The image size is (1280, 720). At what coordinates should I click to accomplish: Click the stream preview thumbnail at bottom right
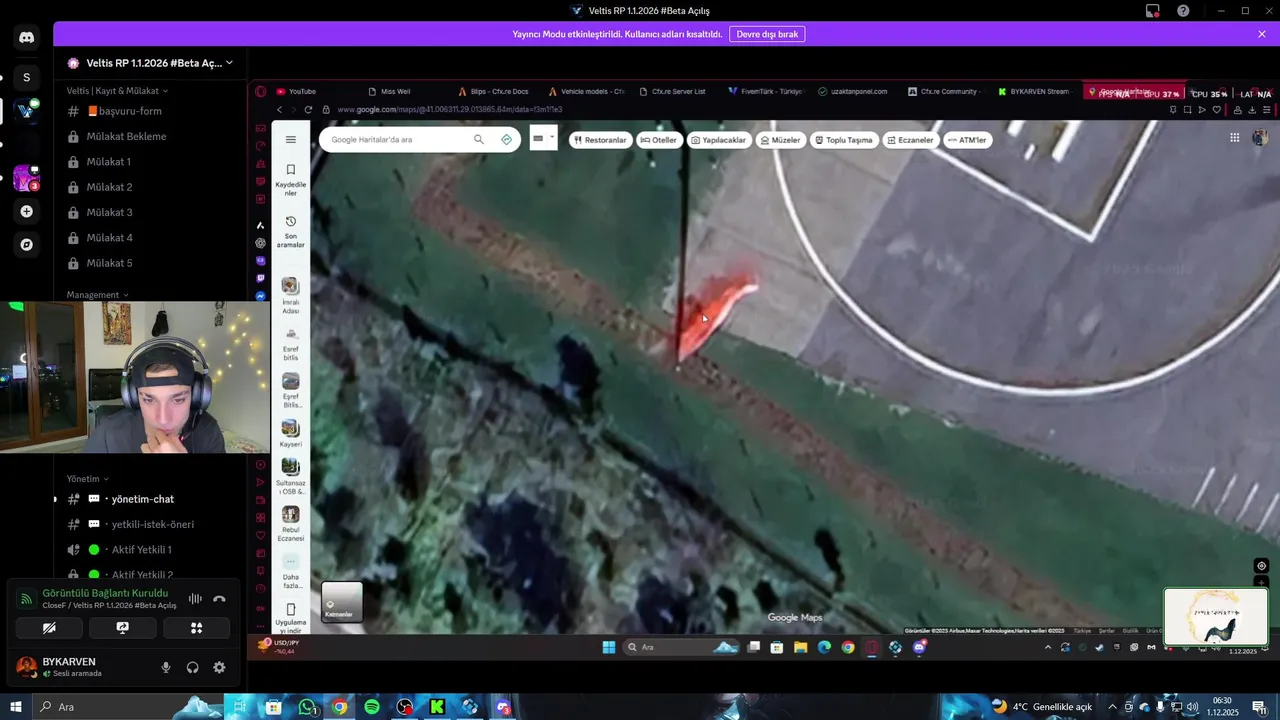[x=1215, y=616]
